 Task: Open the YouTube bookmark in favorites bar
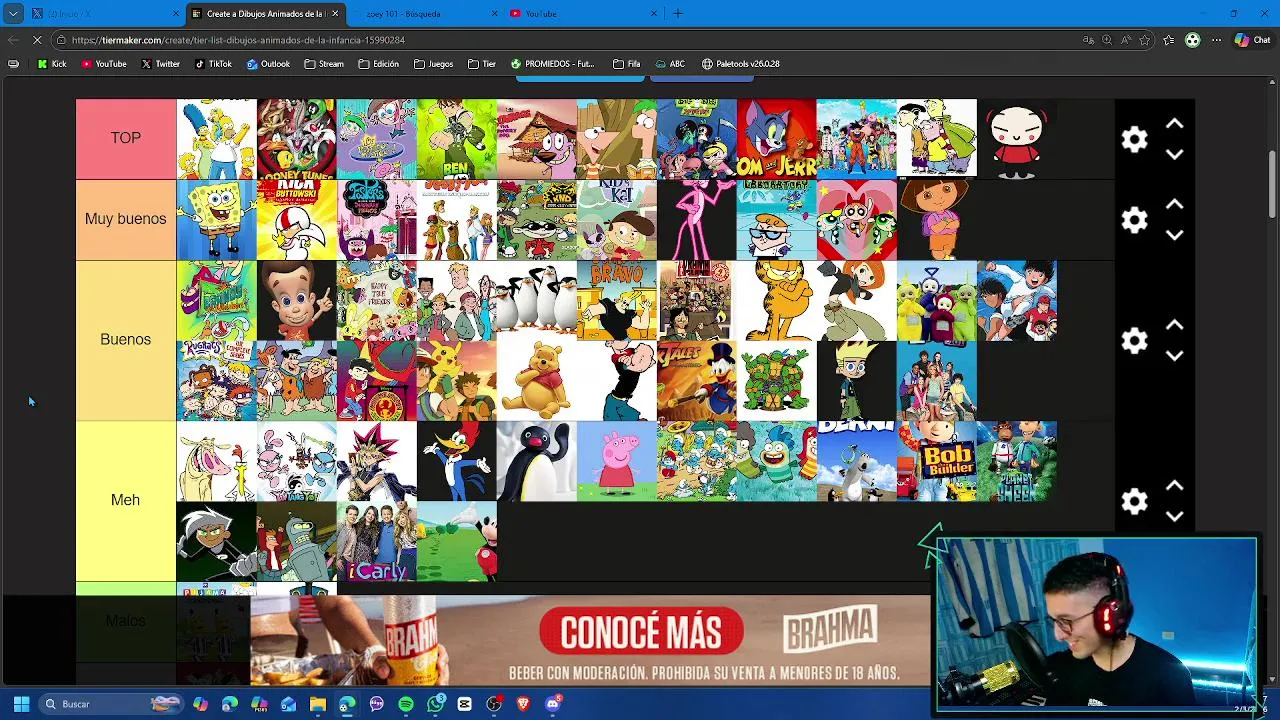pos(104,64)
